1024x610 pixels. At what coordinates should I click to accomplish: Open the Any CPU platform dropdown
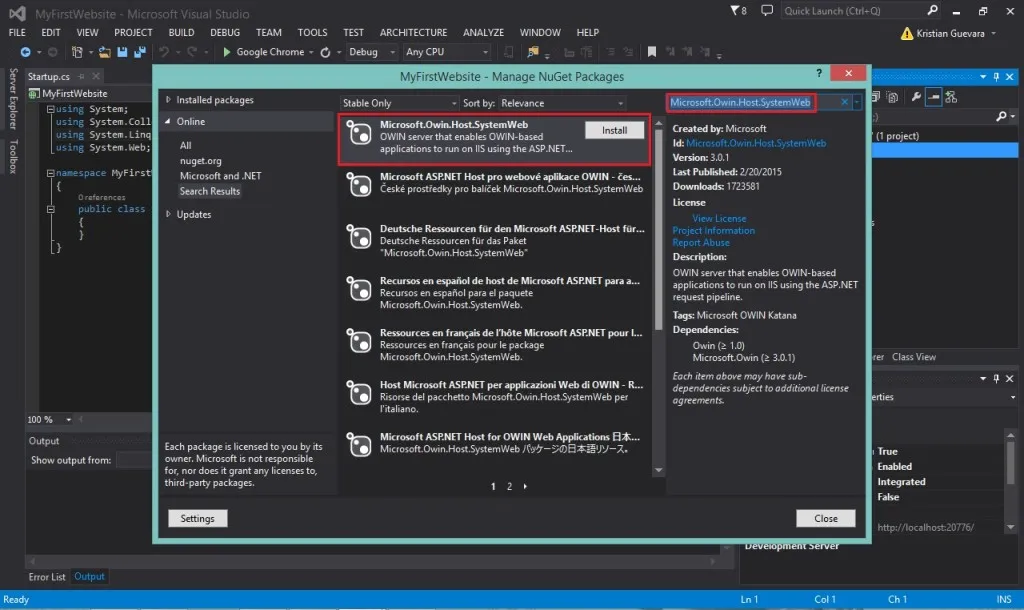[x=446, y=52]
